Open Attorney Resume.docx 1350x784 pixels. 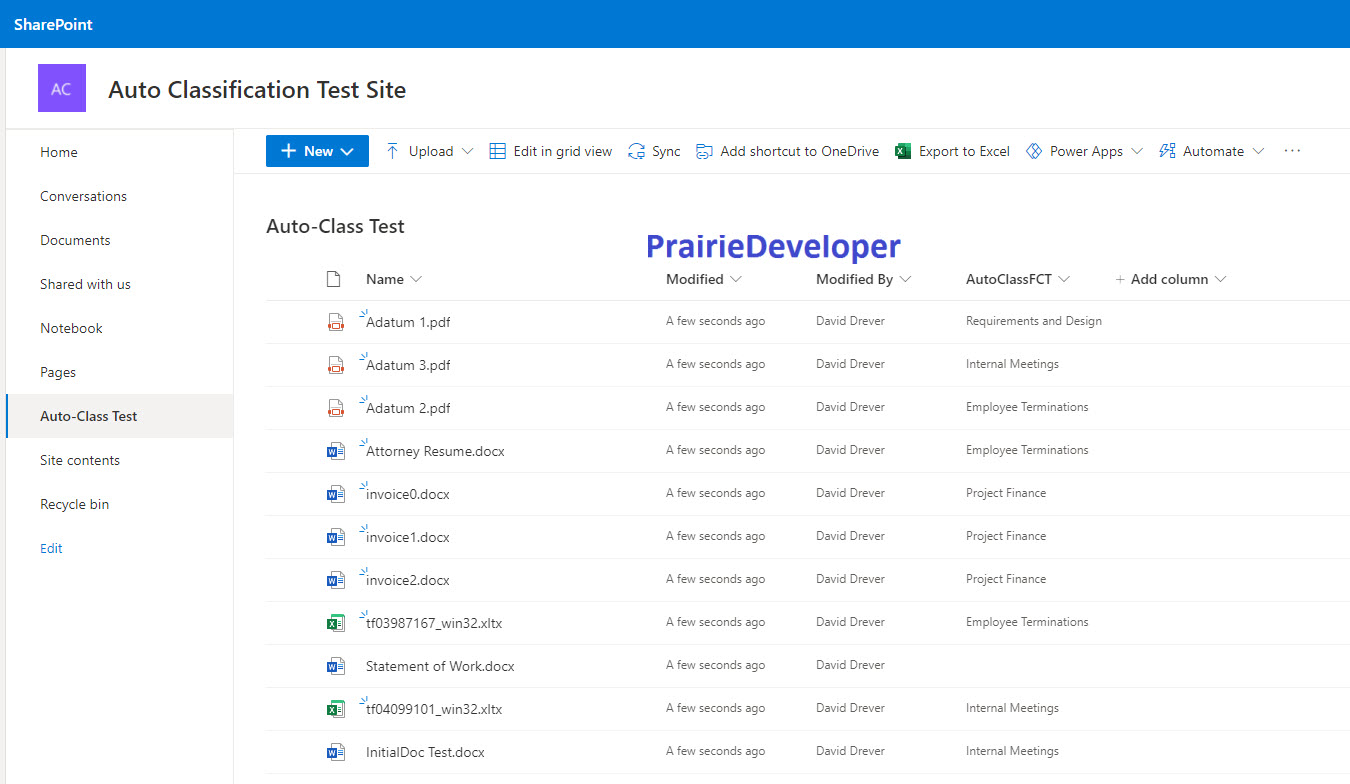435,451
